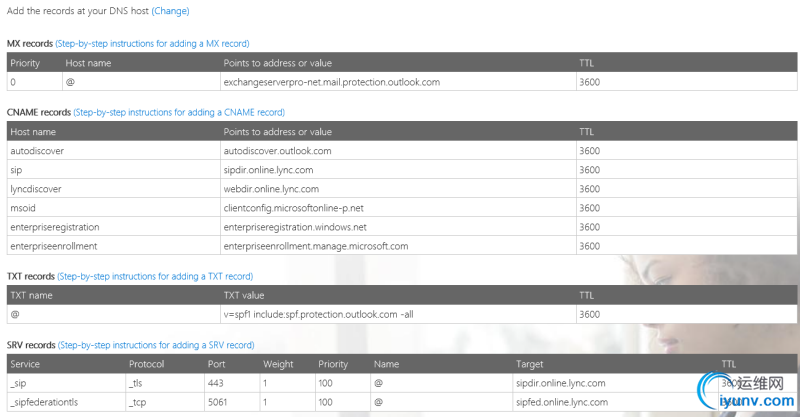Select the 3600 TTL in autodiscover row
Image resolution: width=800 pixels, height=417 pixels.
tap(590, 151)
